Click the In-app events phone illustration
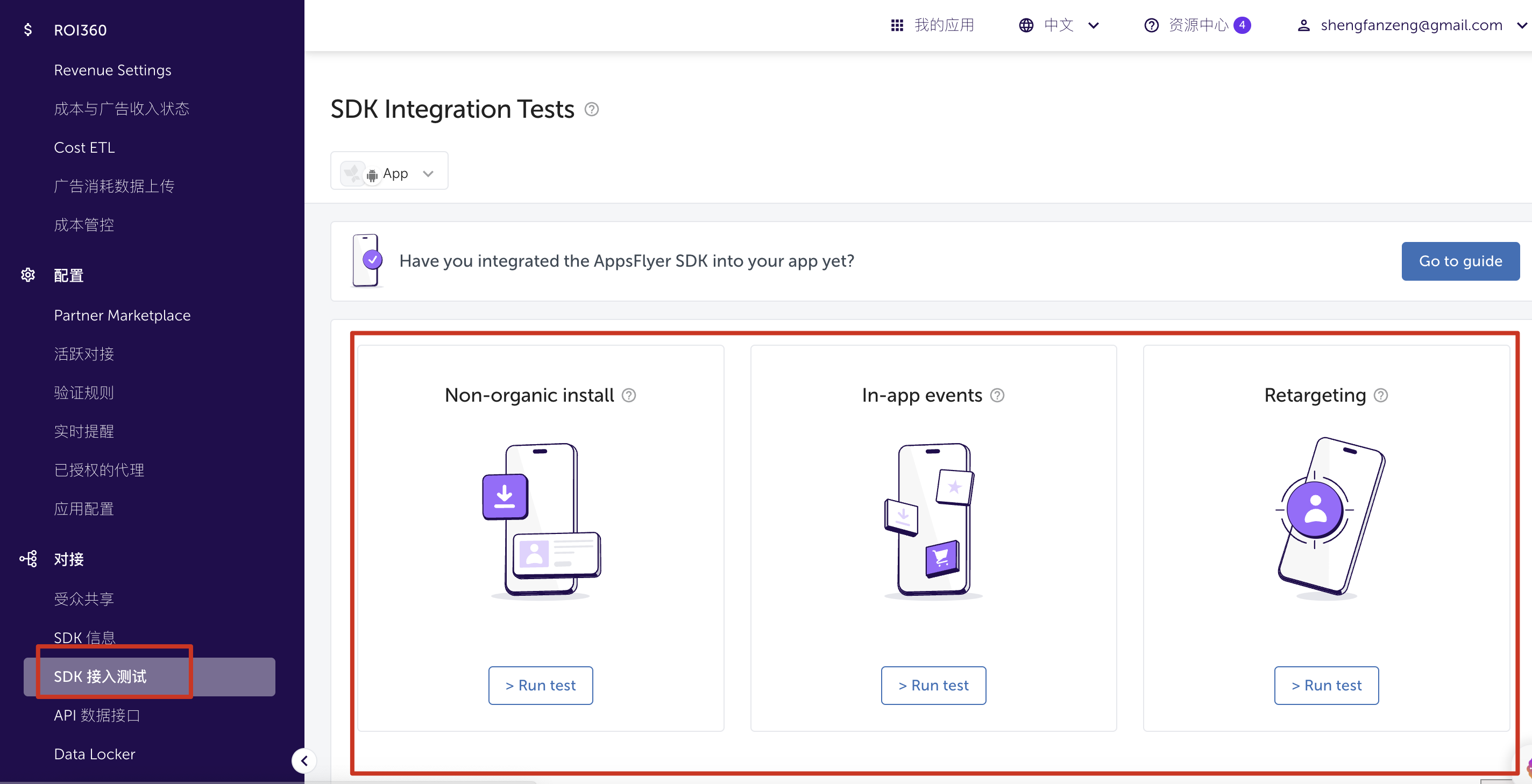 click(x=932, y=519)
